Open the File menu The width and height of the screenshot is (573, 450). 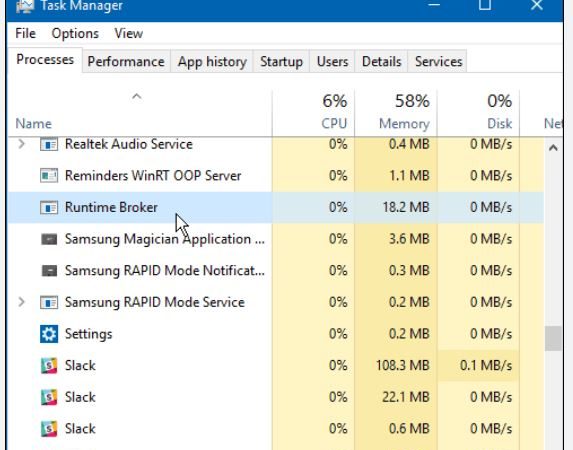click(26, 33)
